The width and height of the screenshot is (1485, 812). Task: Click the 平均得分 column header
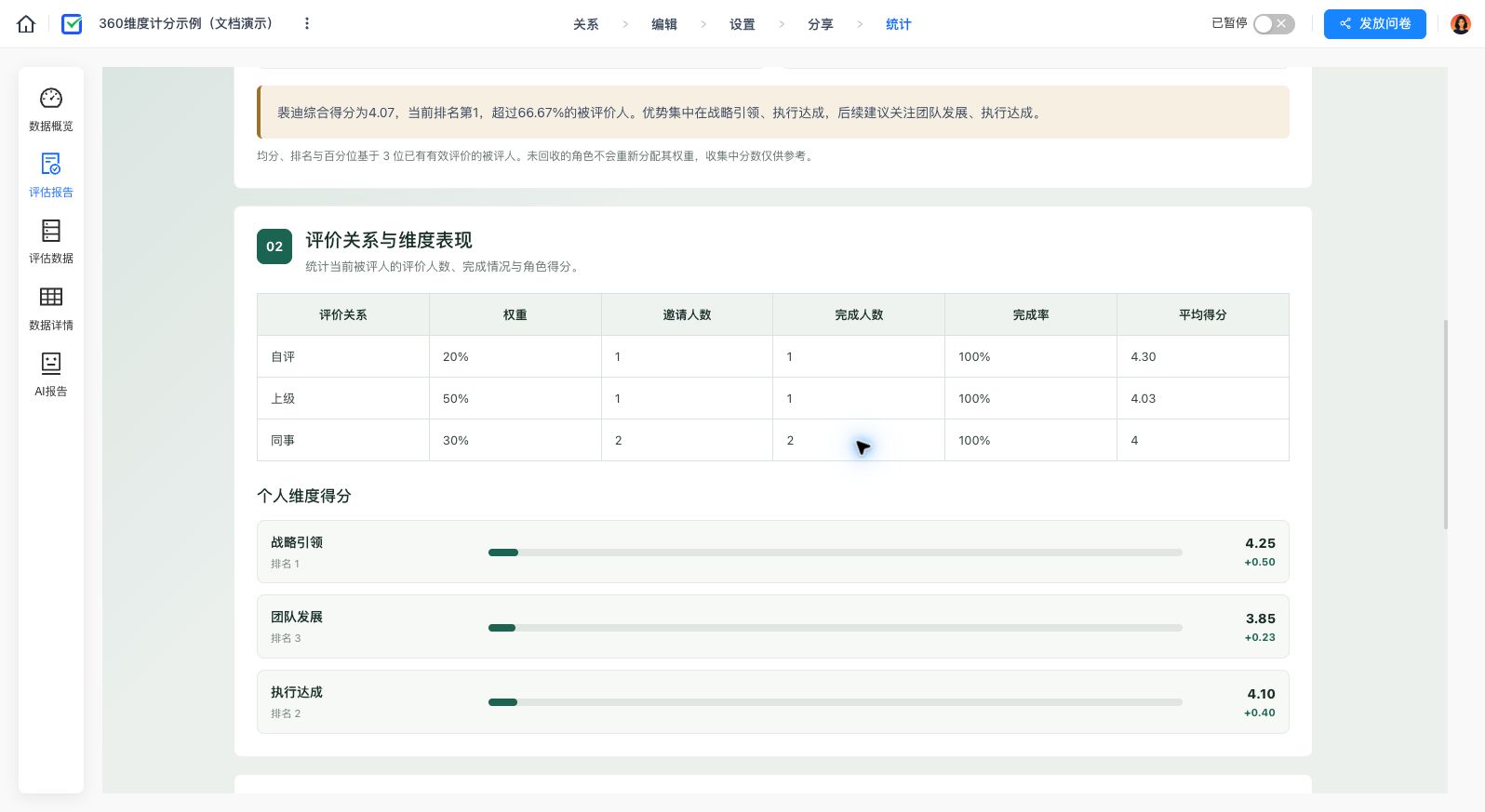tap(1203, 314)
